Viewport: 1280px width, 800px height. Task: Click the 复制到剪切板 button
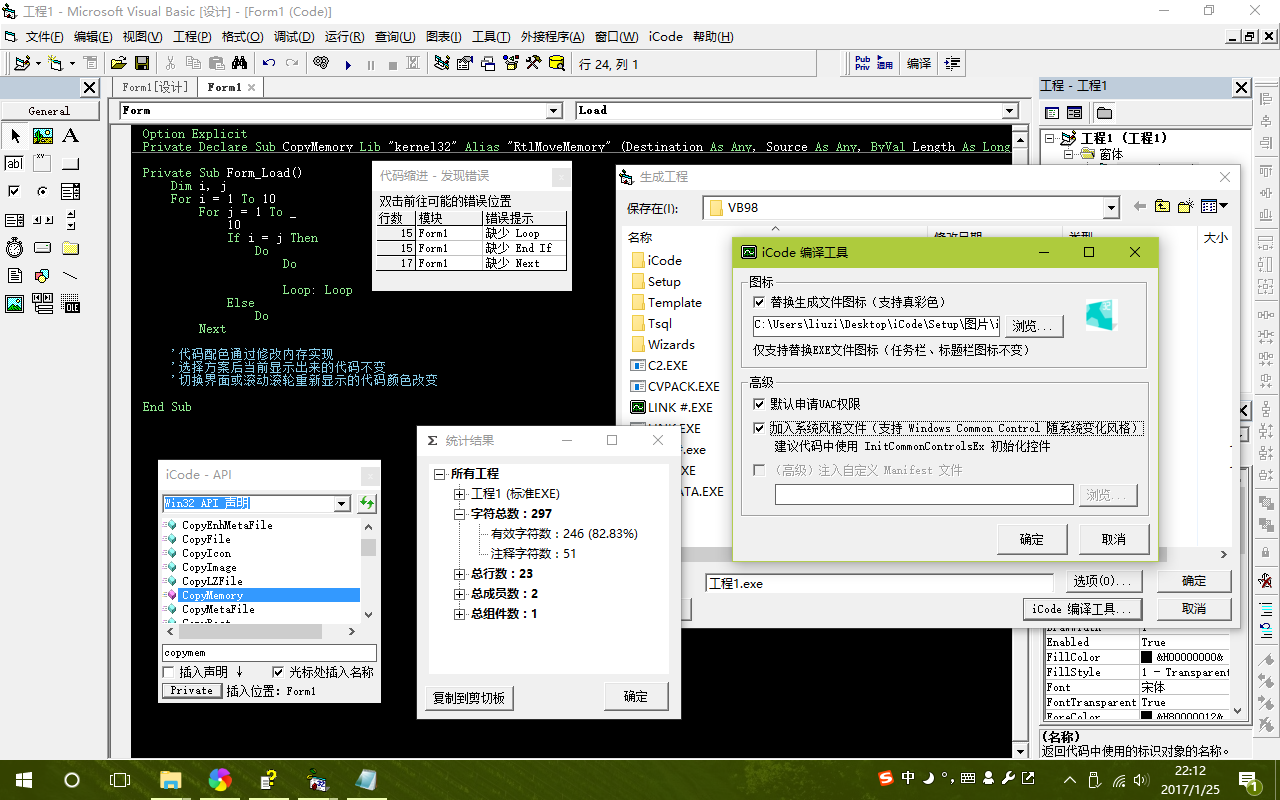469,697
